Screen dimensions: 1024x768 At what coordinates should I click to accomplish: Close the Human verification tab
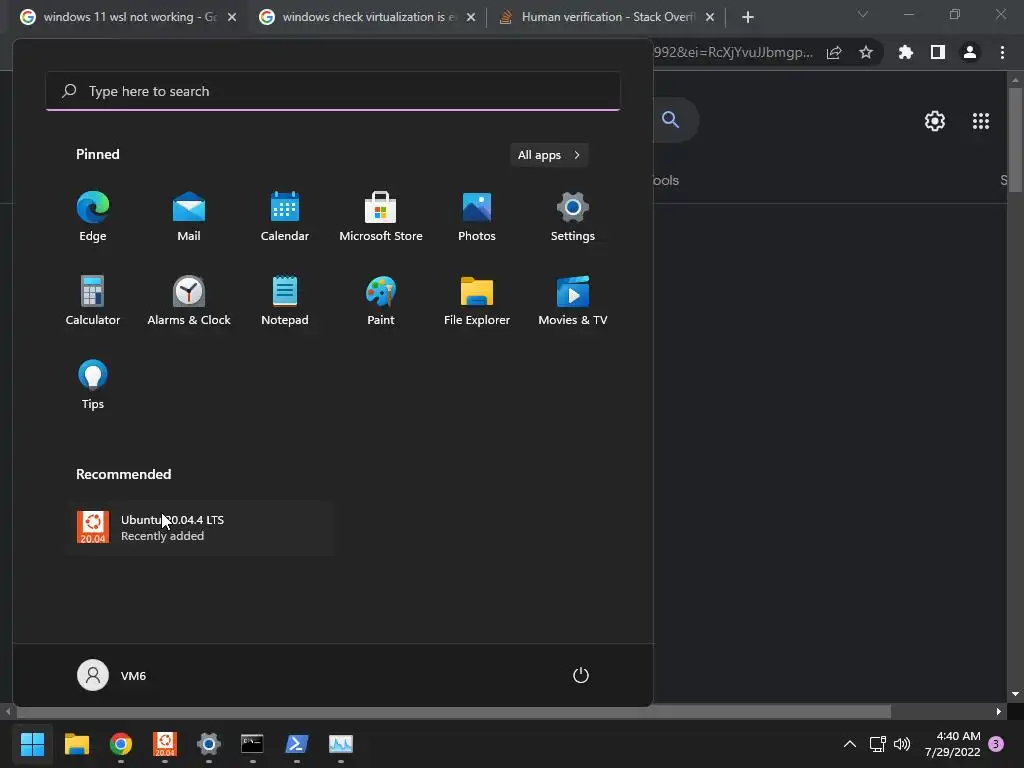click(x=710, y=18)
